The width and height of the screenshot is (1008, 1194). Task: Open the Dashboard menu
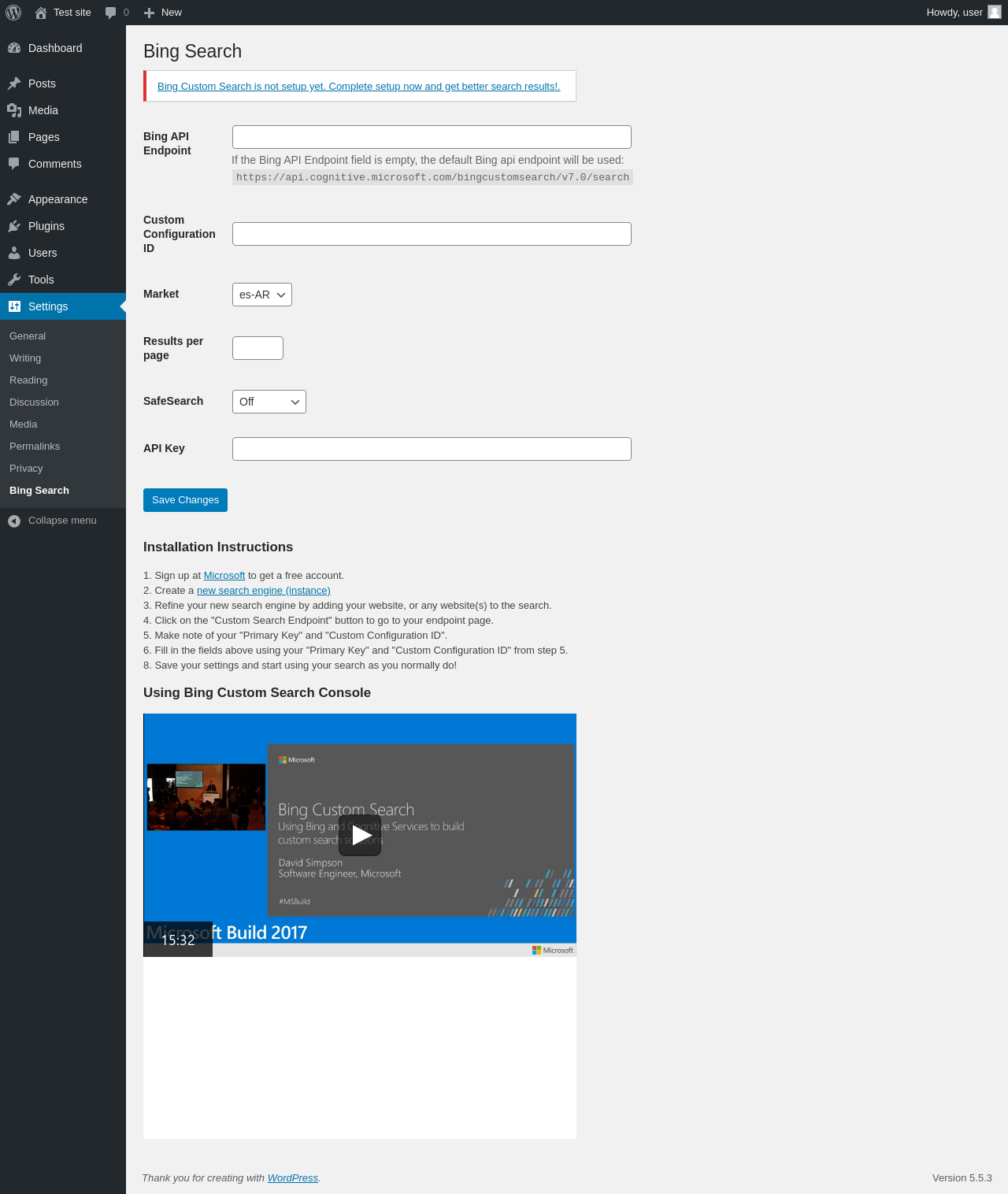[63, 48]
